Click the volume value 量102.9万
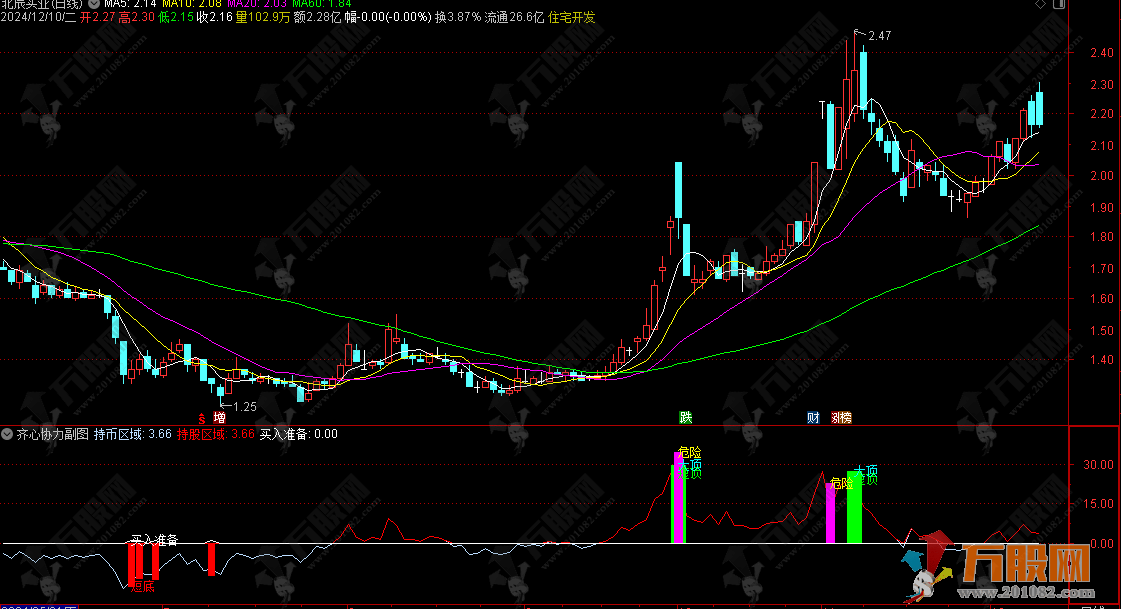Image resolution: width=1121 pixels, height=609 pixels. click(x=263, y=17)
